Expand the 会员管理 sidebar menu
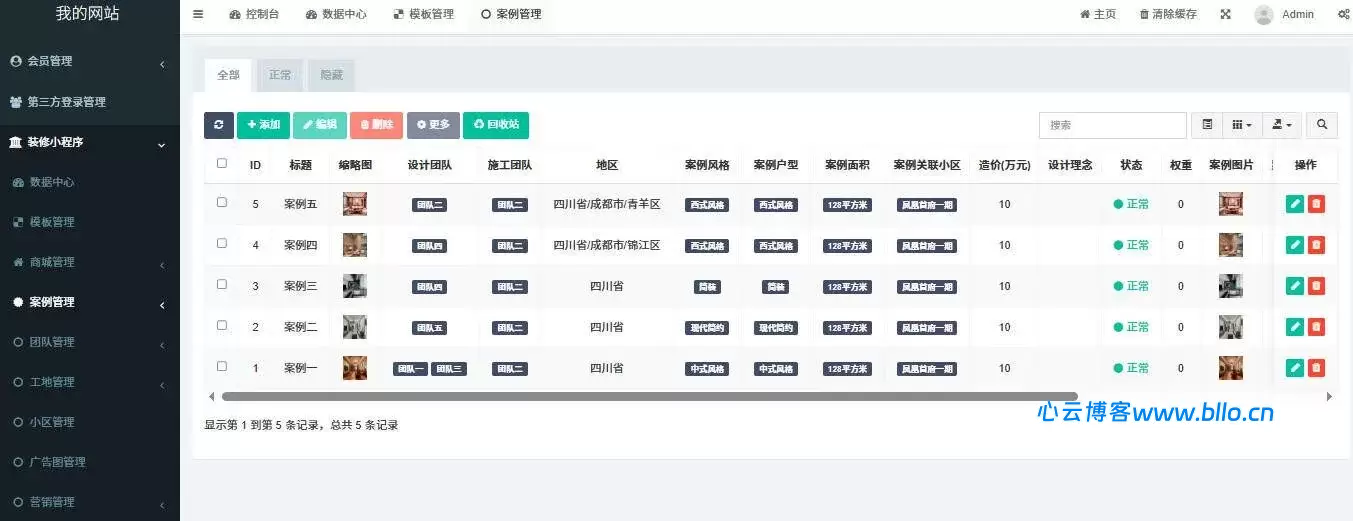This screenshot has width=1353, height=521. [x=88, y=61]
